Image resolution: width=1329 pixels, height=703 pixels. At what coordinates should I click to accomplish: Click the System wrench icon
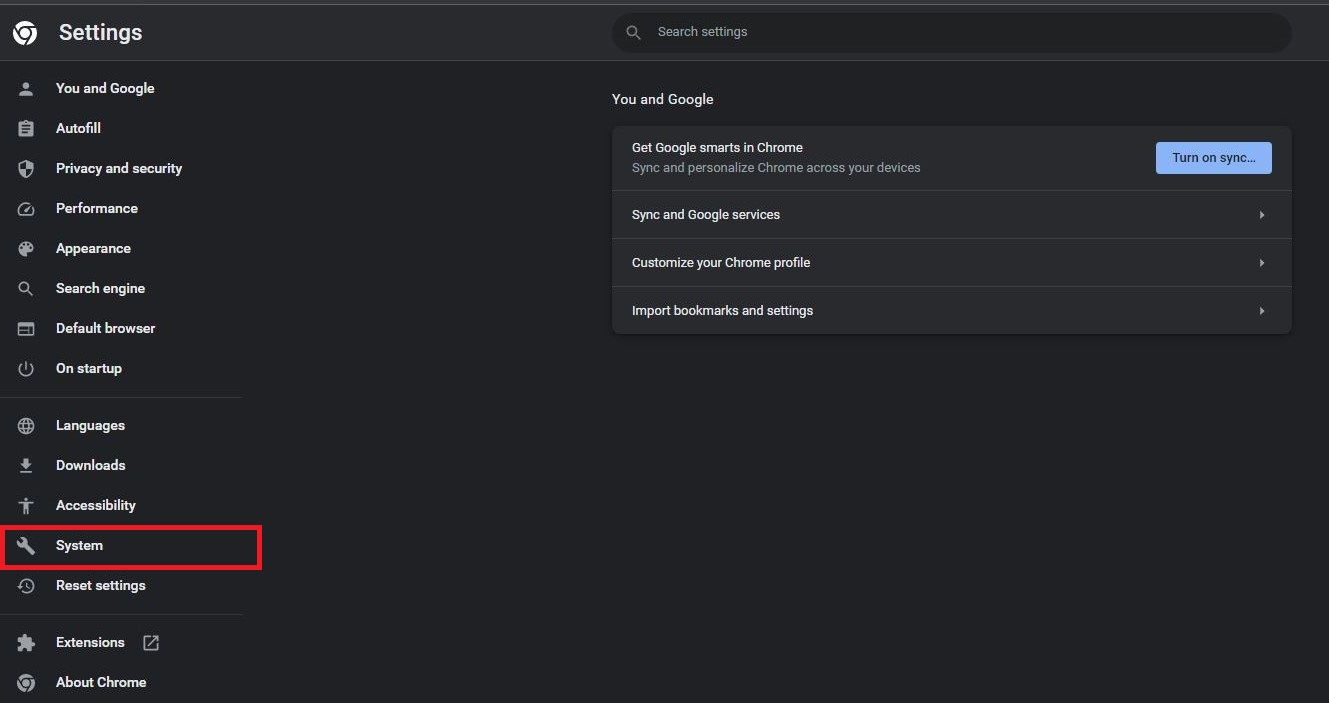point(26,545)
